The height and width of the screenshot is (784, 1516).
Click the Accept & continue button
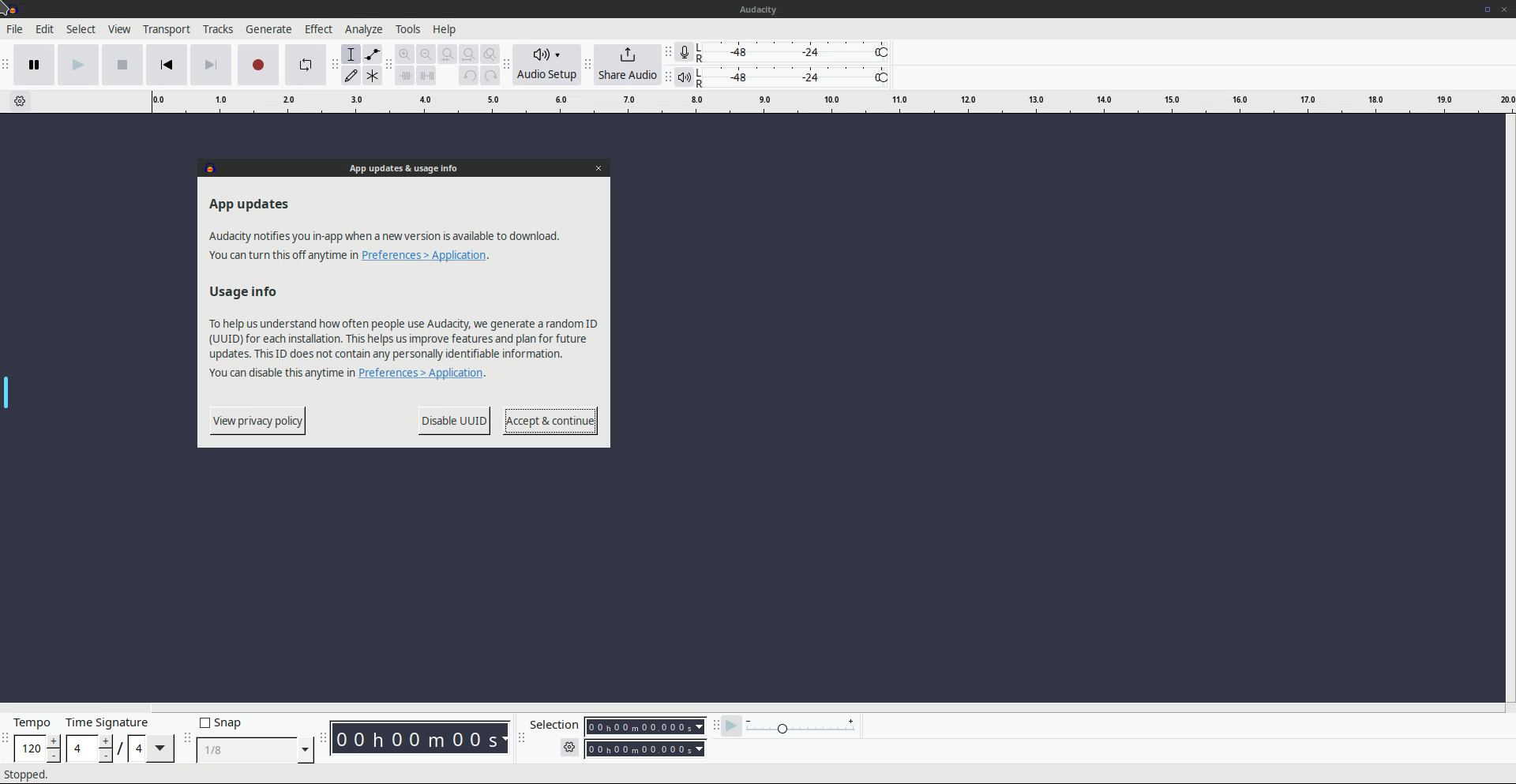[x=550, y=421]
